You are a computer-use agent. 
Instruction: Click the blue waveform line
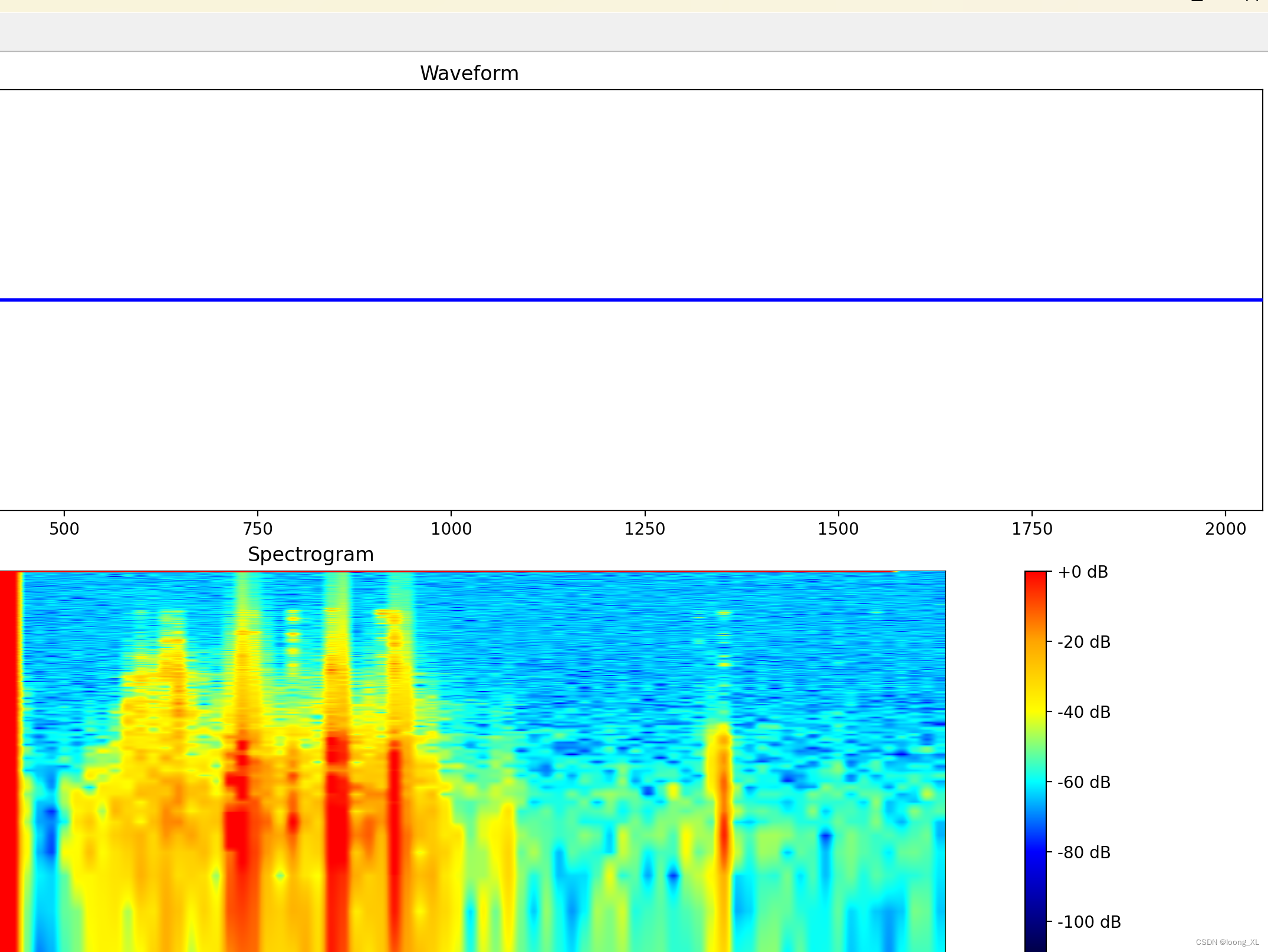pos(631,300)
